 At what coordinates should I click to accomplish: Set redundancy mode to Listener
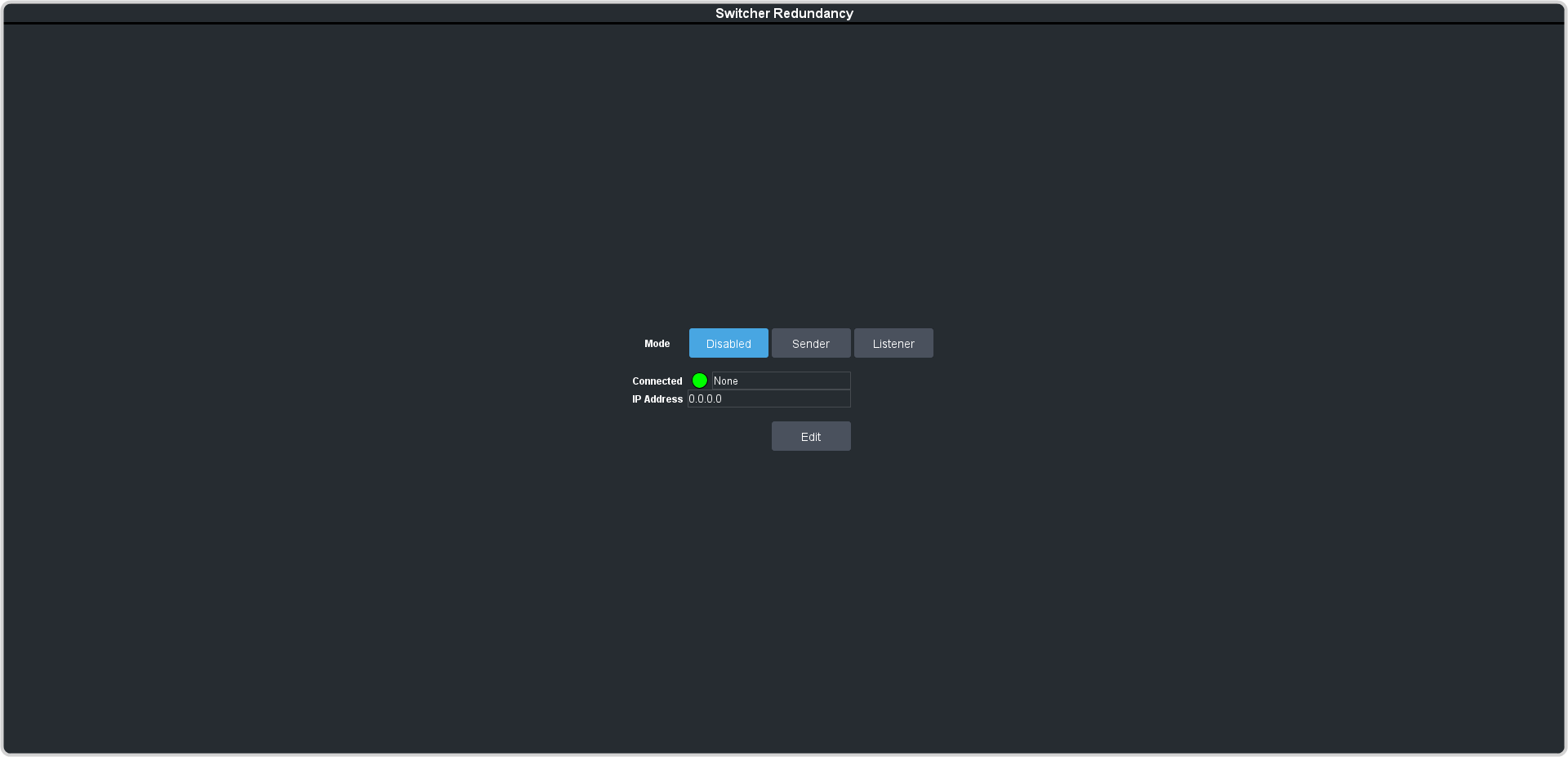point(893,343)
